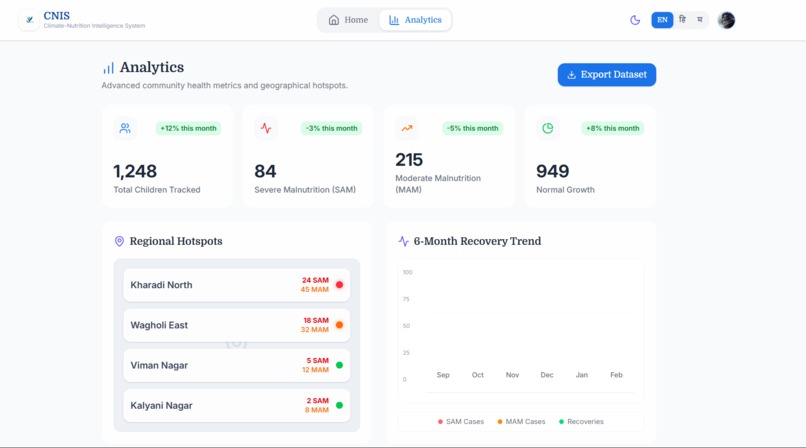Click the Regional Hotspots map pin icon
This screenshot has width=806, height=448.
coord(119,241)
